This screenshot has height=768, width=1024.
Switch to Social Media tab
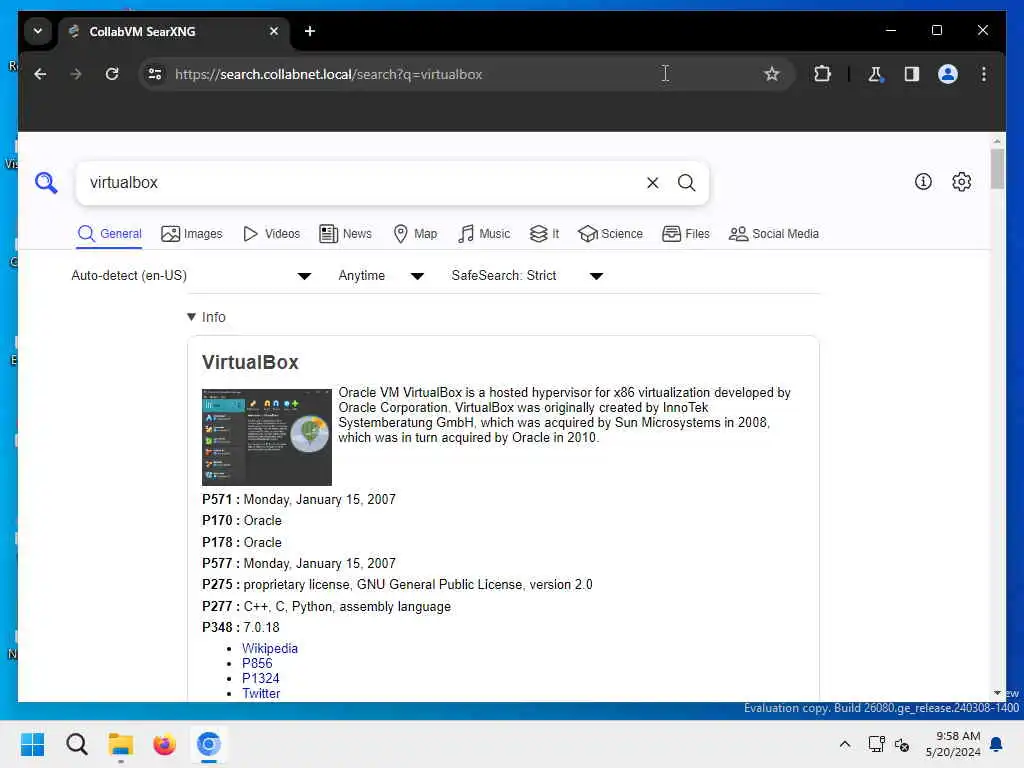click(774, 234)
